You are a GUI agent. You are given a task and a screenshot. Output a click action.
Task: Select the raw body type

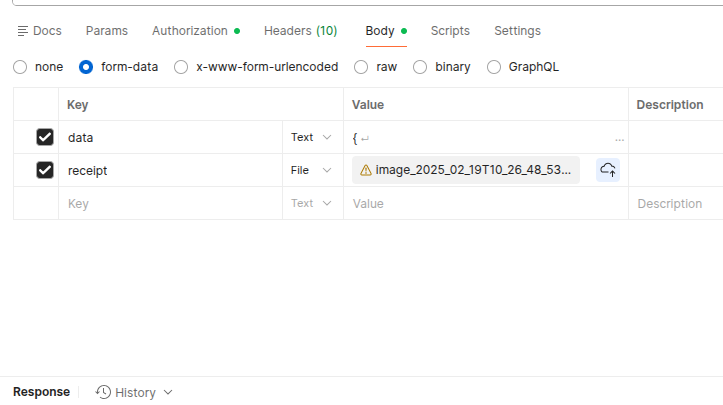click(x=363, y=67)
